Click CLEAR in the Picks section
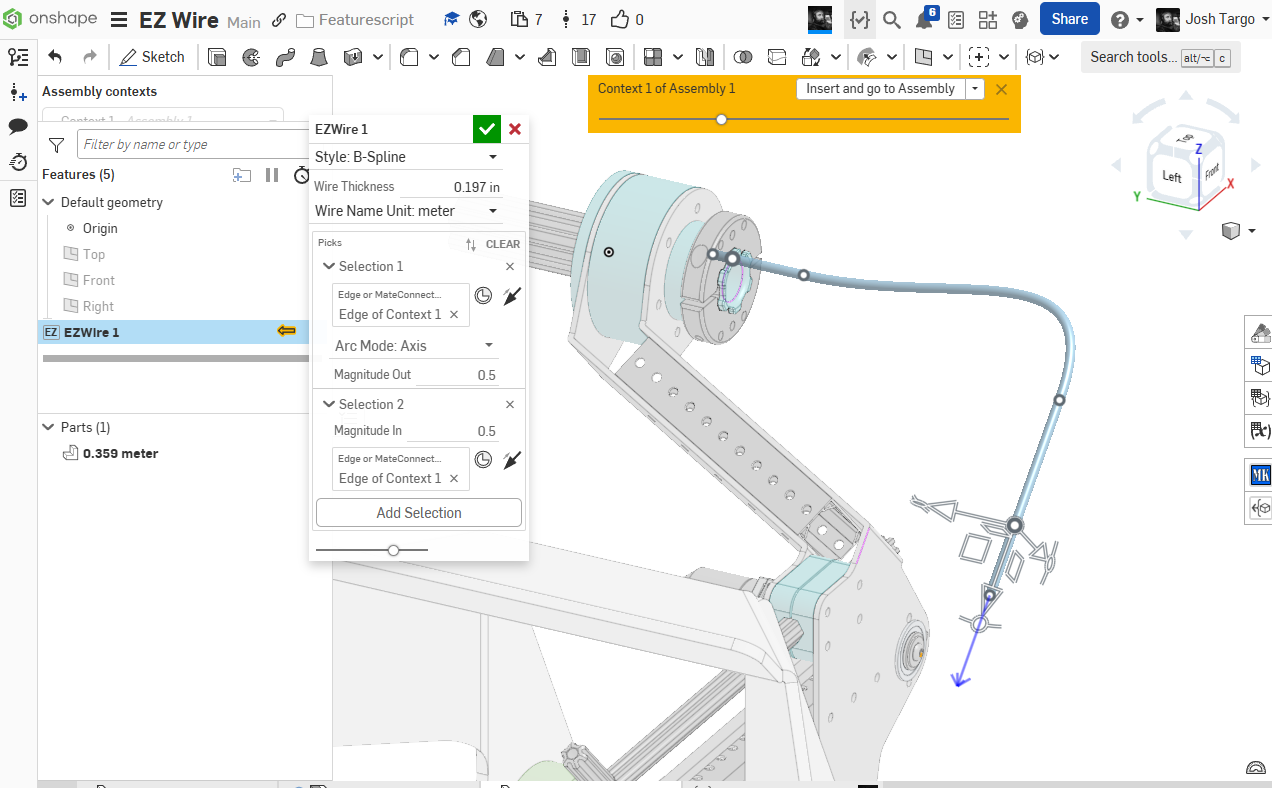 (503, 244)
